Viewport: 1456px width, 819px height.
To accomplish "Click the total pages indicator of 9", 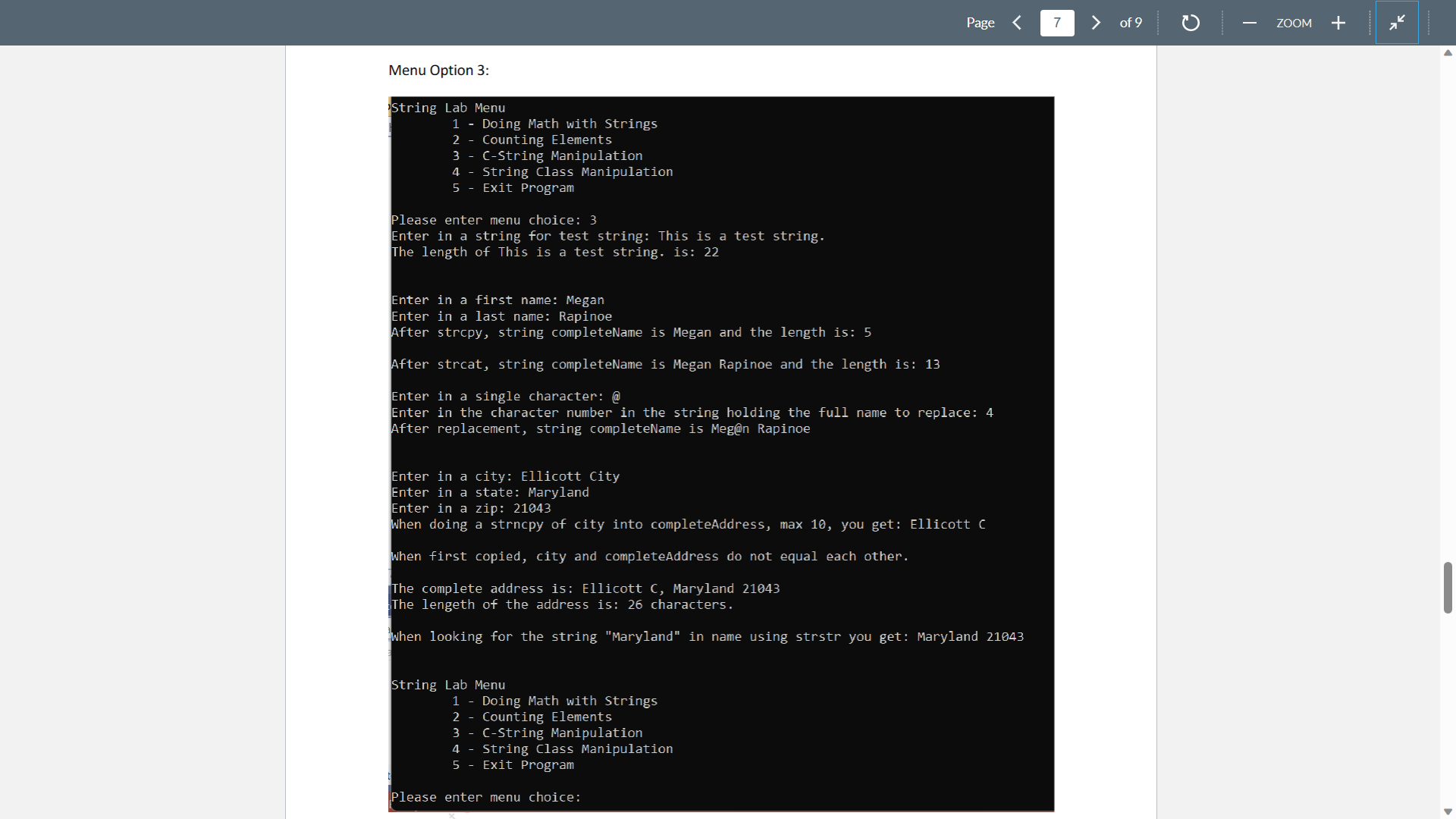I will click(x=1131, y=22).
